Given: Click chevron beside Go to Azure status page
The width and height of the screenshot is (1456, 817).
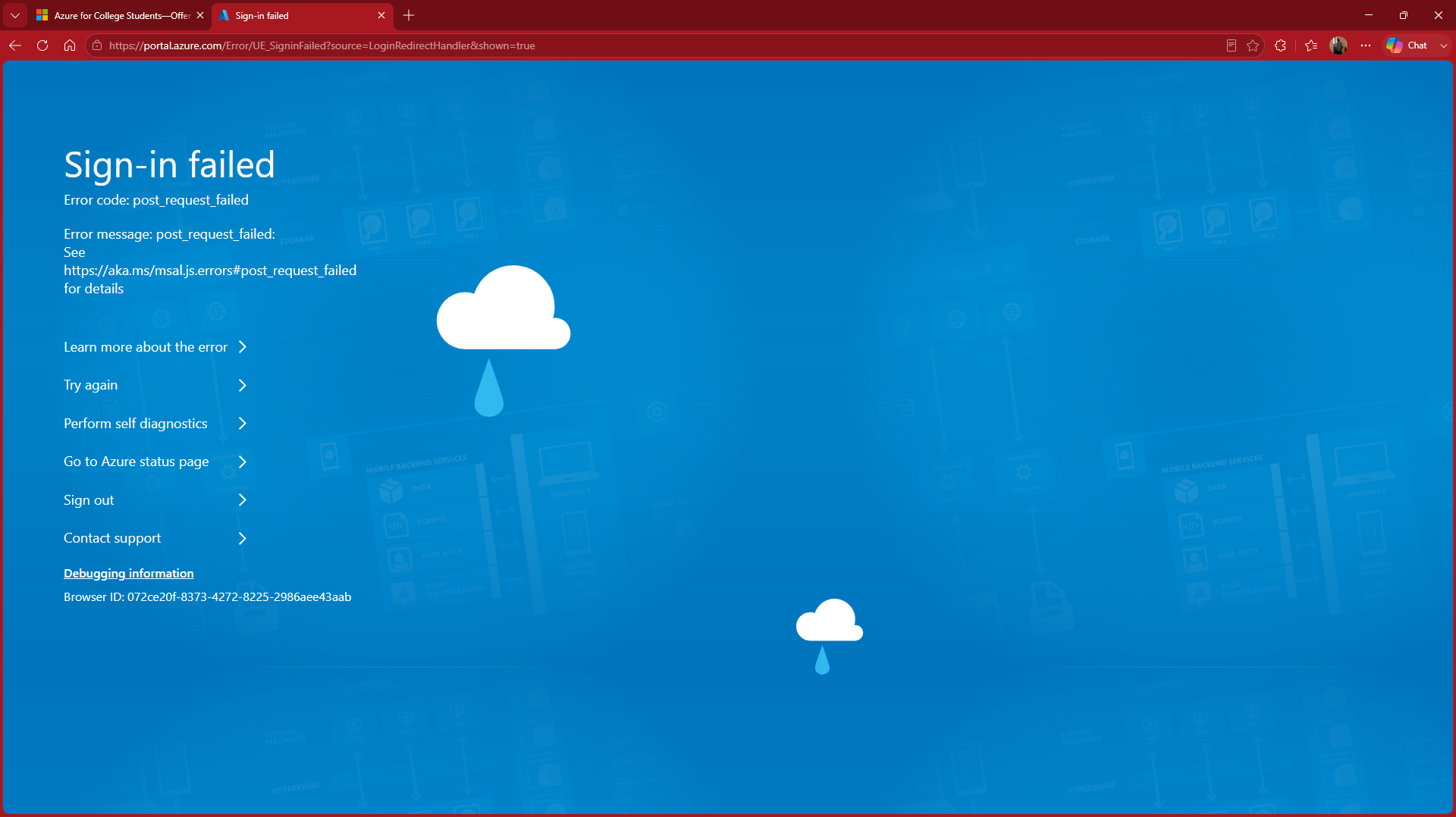Looking at the screenshot, I should click(243, 462).
